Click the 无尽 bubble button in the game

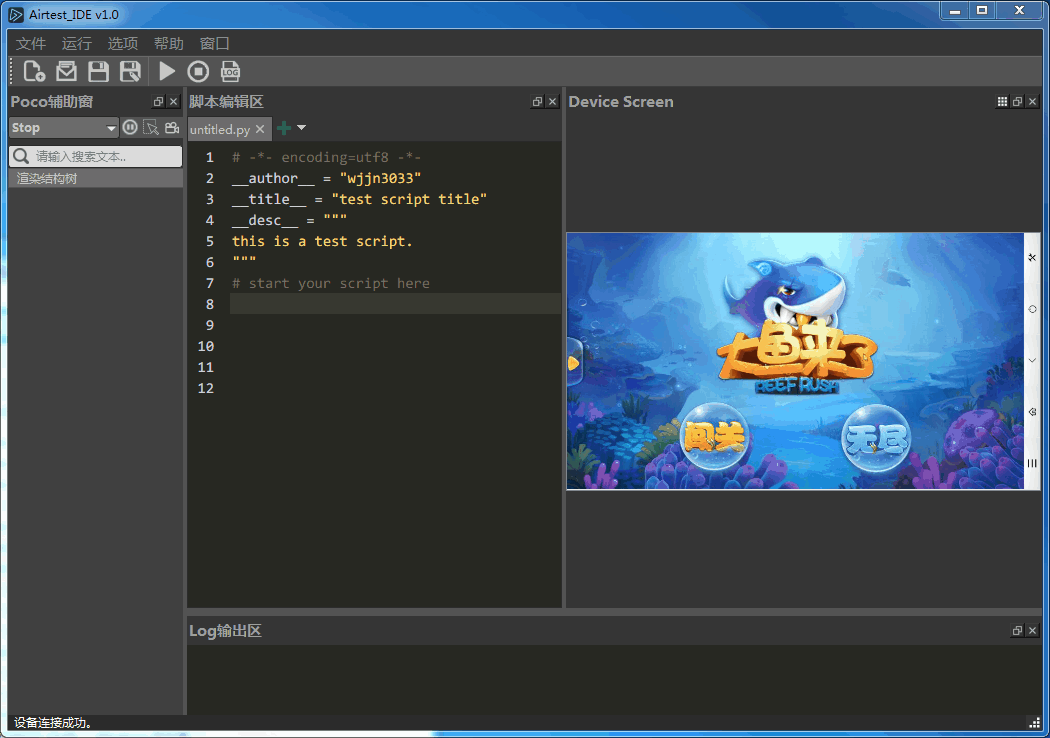(876, 439)
